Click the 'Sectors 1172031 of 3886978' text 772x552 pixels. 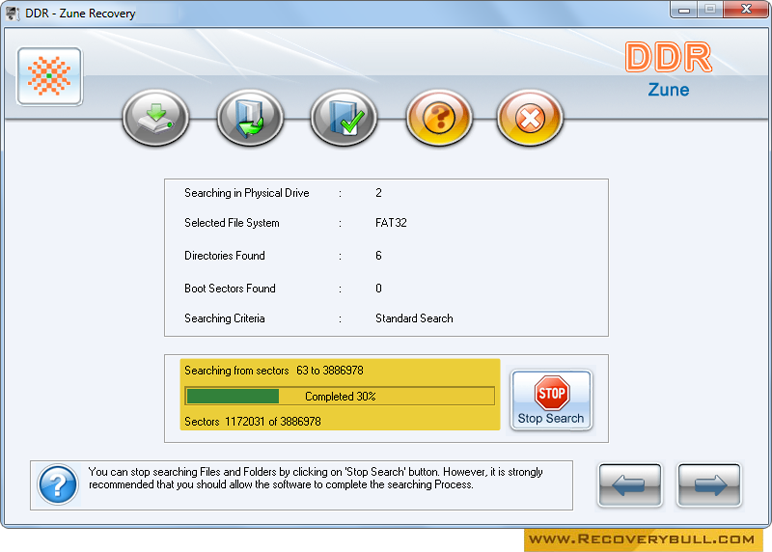pyautogui.click(x=253, y=422)
